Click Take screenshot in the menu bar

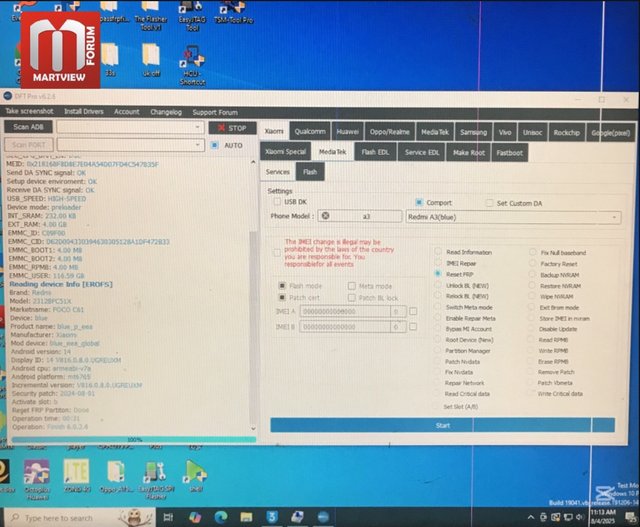(x=29, y=111)
